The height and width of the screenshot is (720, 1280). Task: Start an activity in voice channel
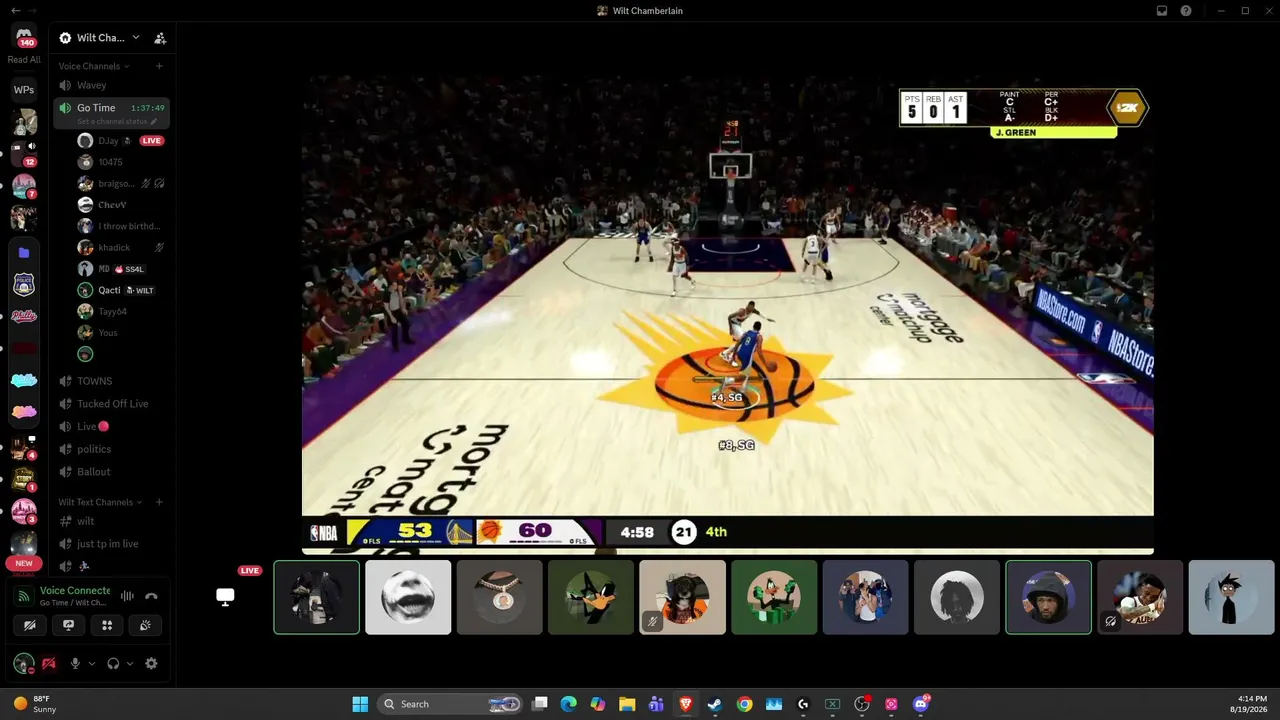107,625
